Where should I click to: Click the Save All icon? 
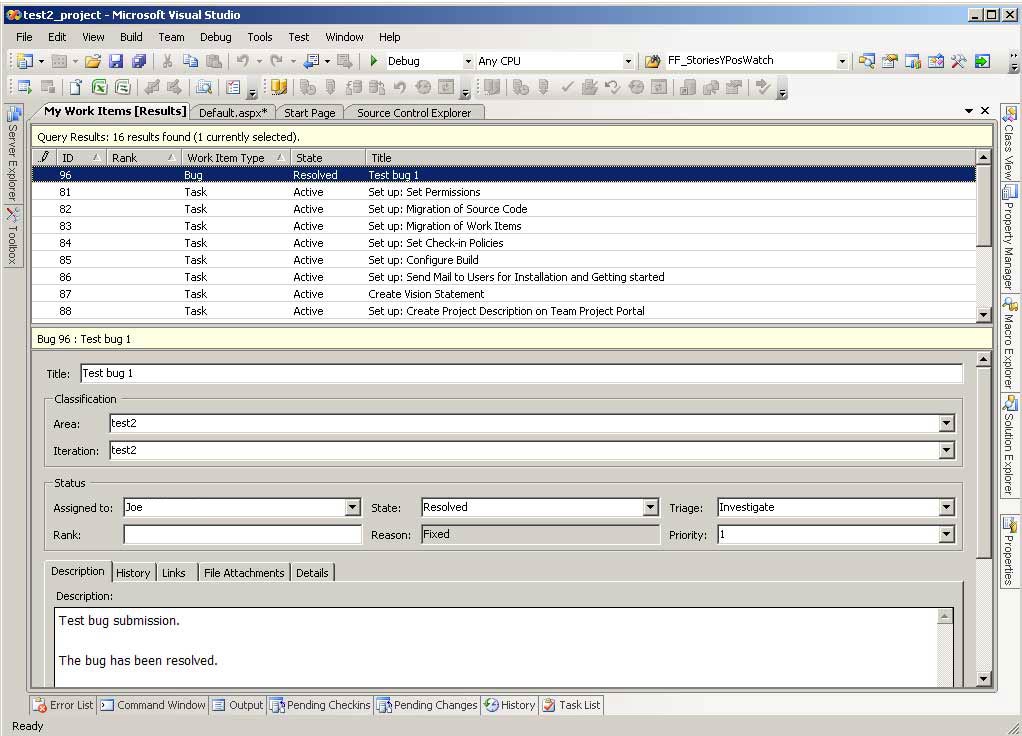[x=139, y=61]
